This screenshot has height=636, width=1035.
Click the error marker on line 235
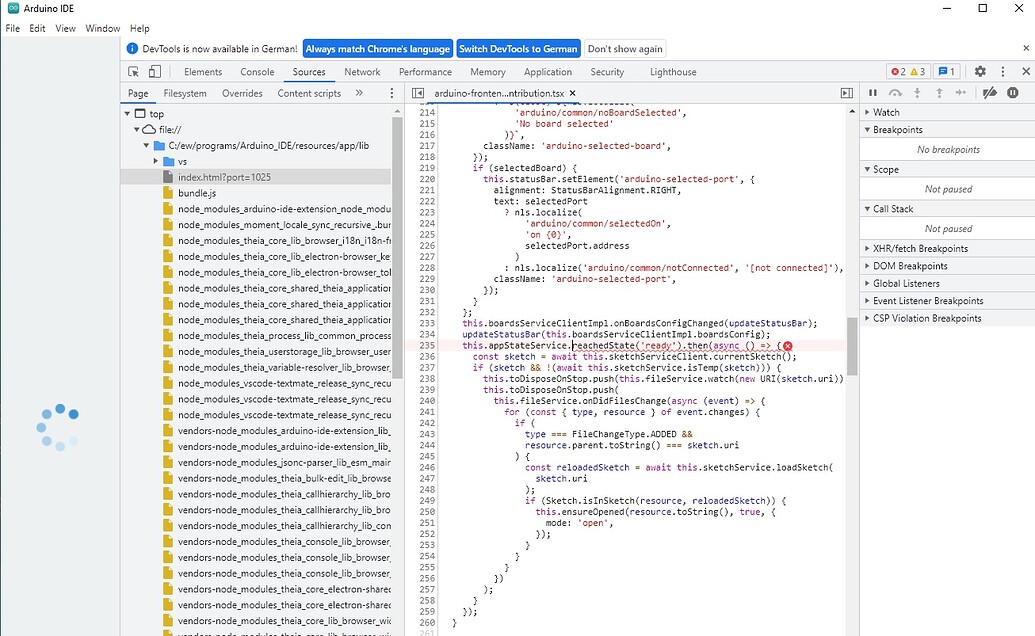coord(787,346)
